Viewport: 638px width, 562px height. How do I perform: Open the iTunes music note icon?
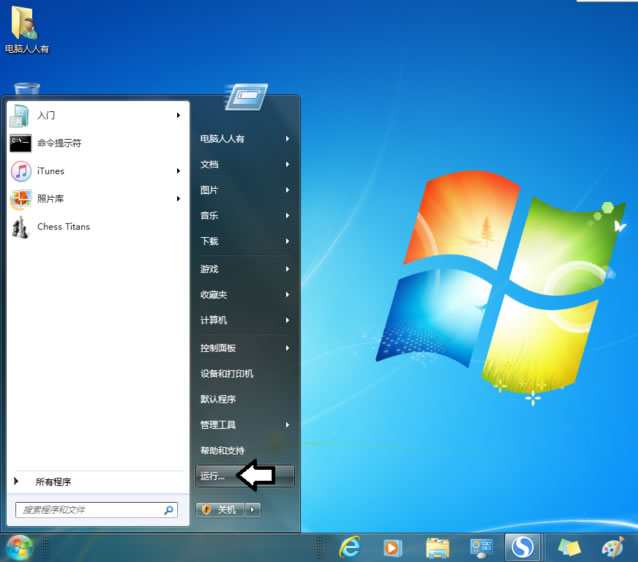21,171
